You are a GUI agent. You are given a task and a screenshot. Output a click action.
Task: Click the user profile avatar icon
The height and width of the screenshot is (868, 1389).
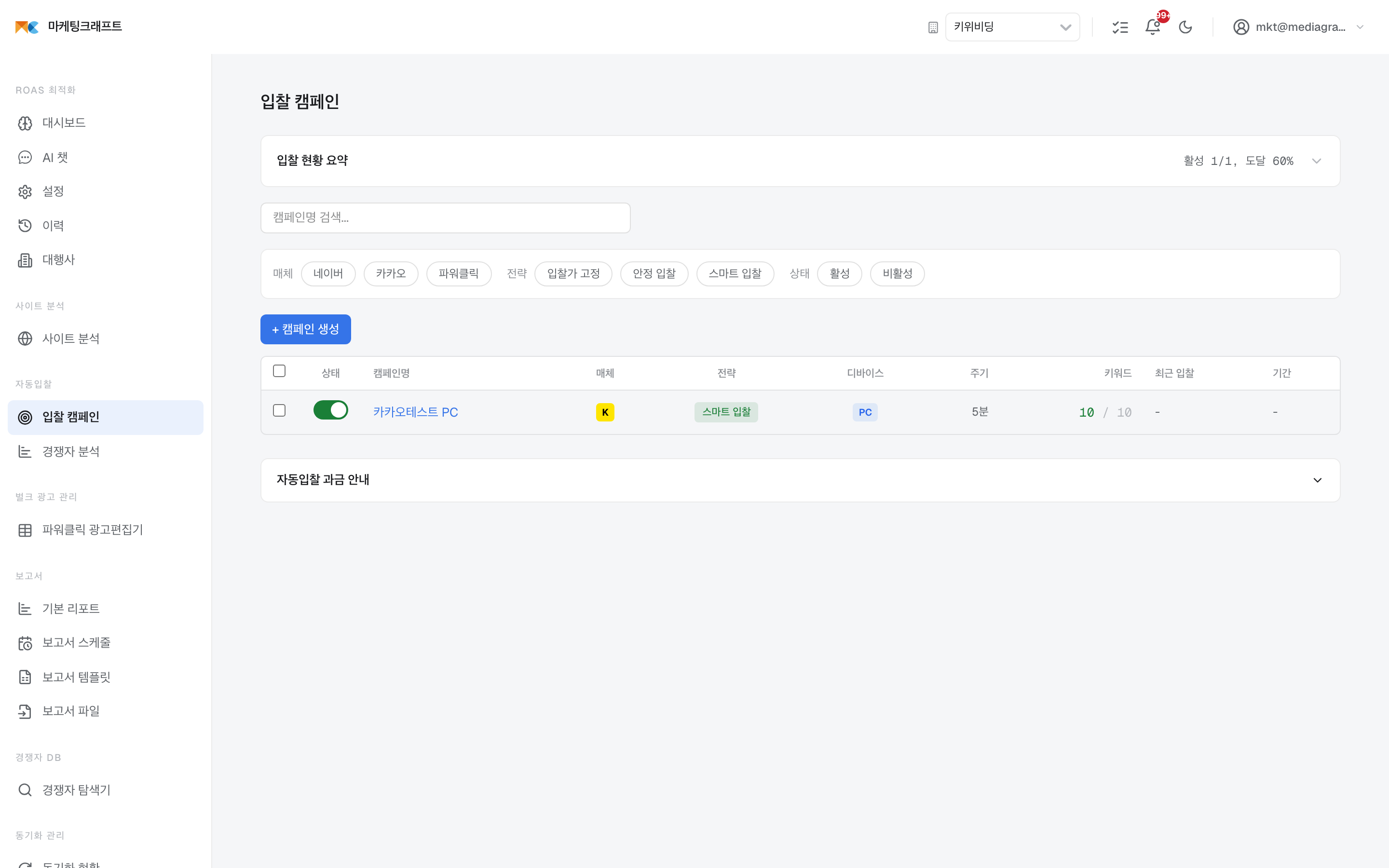pyautogui.click(x=1241, y=27)
